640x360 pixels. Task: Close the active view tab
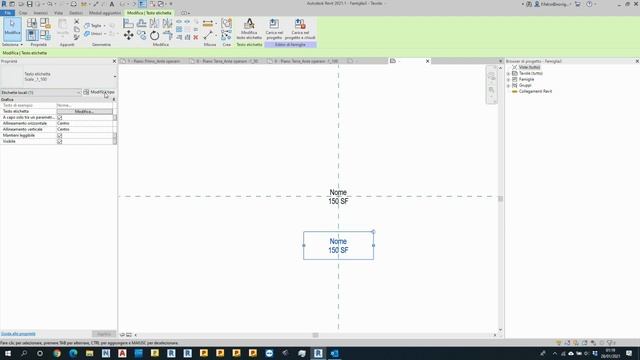[427, 61]
